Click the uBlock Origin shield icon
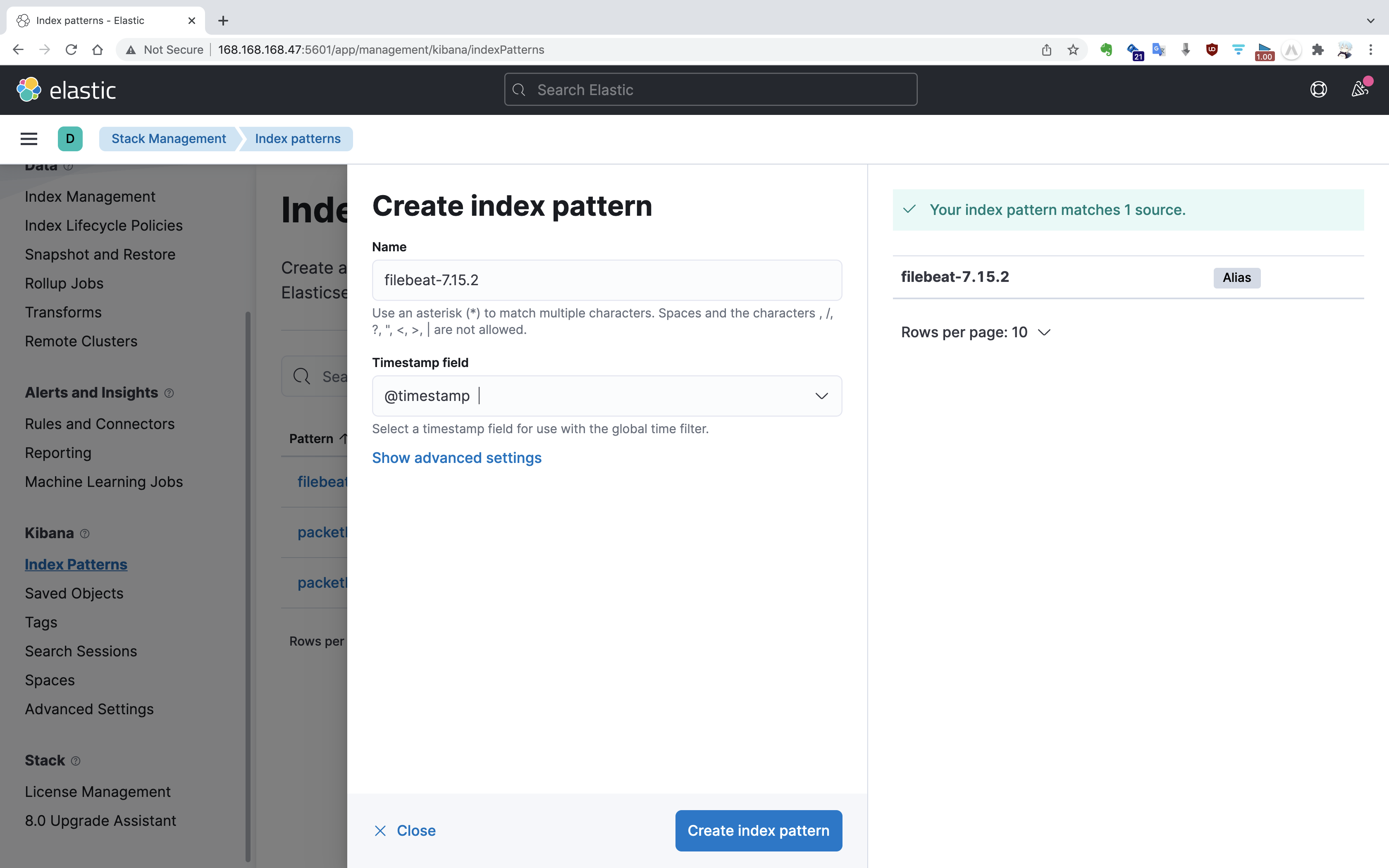This screenshot has width=1389, height=868. pos(1212,50)
